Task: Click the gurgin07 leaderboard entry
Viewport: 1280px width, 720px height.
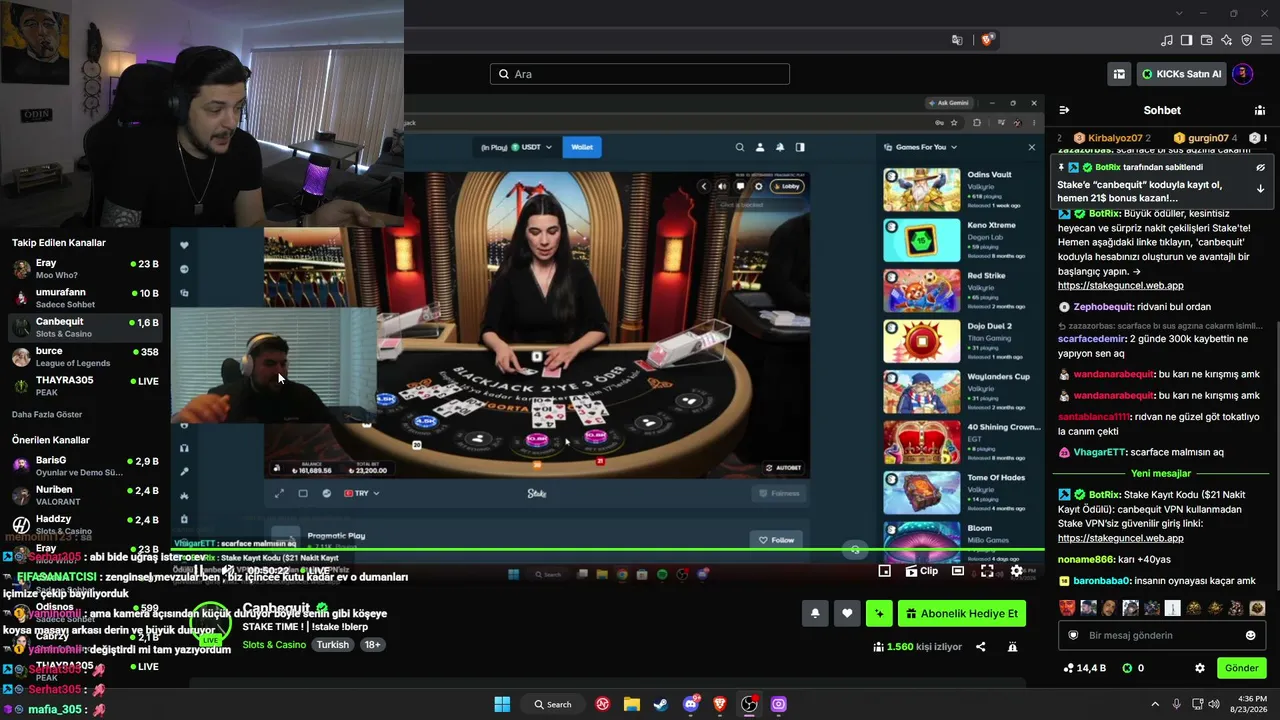Action: pos(1207,138)
